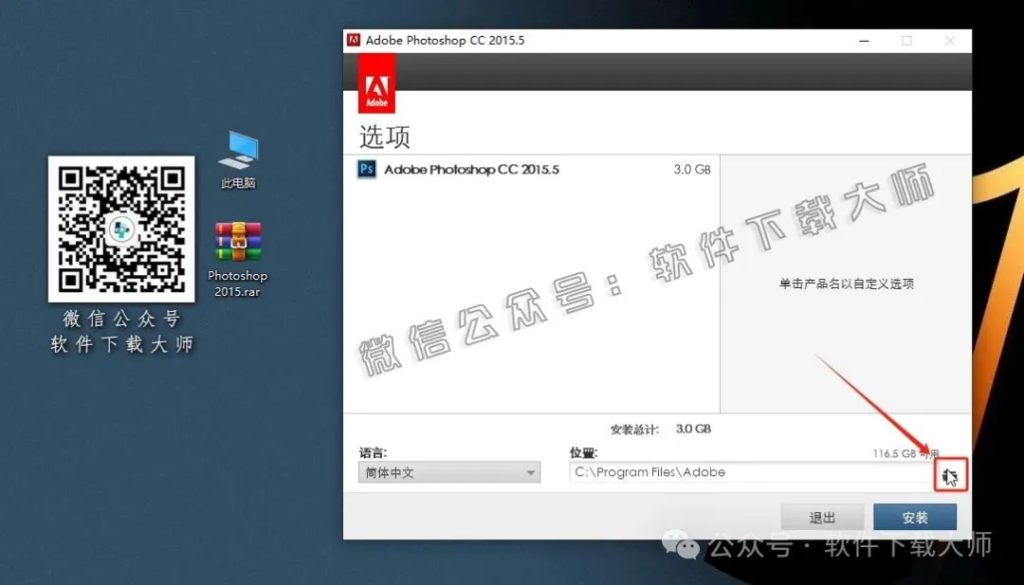Click the Adobe icon in the window title bar
Screen dimensions: 1024x585
tap(354, 41)
